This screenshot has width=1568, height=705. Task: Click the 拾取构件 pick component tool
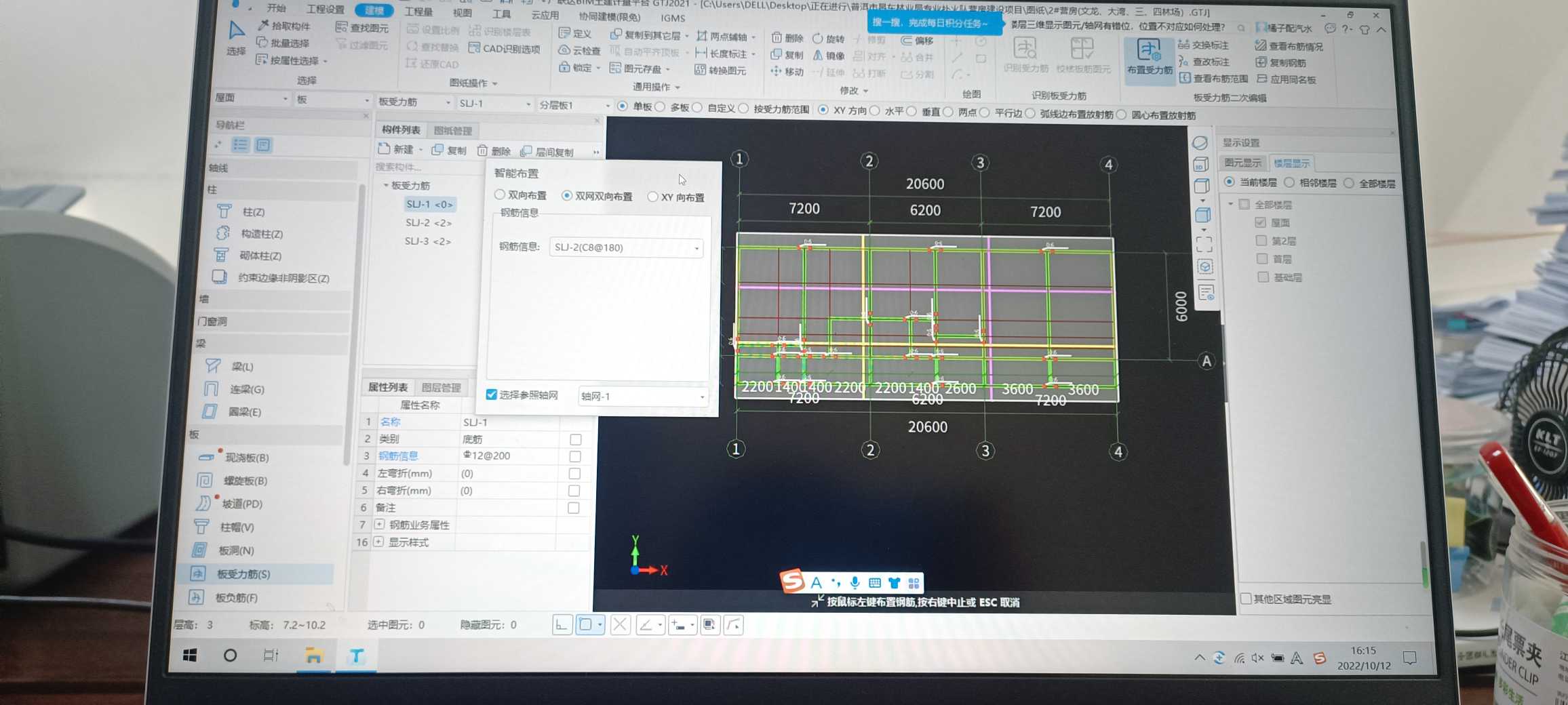pyautogui.click(x=283, y=26)
